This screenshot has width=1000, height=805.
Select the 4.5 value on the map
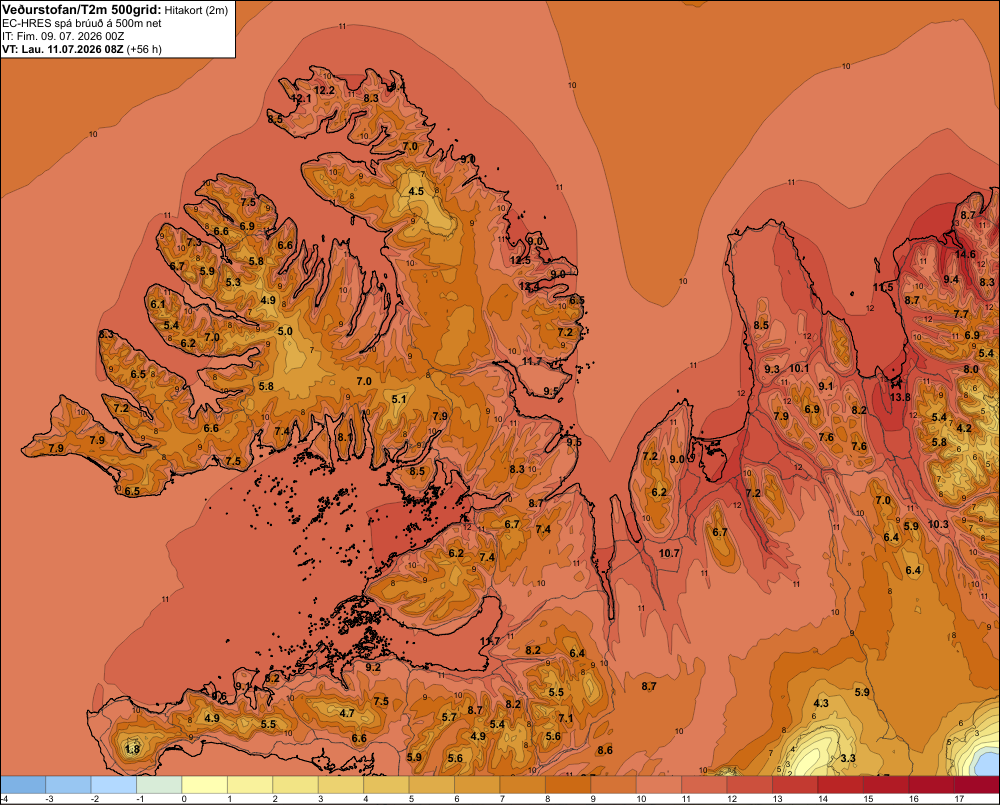click(416, 191)
